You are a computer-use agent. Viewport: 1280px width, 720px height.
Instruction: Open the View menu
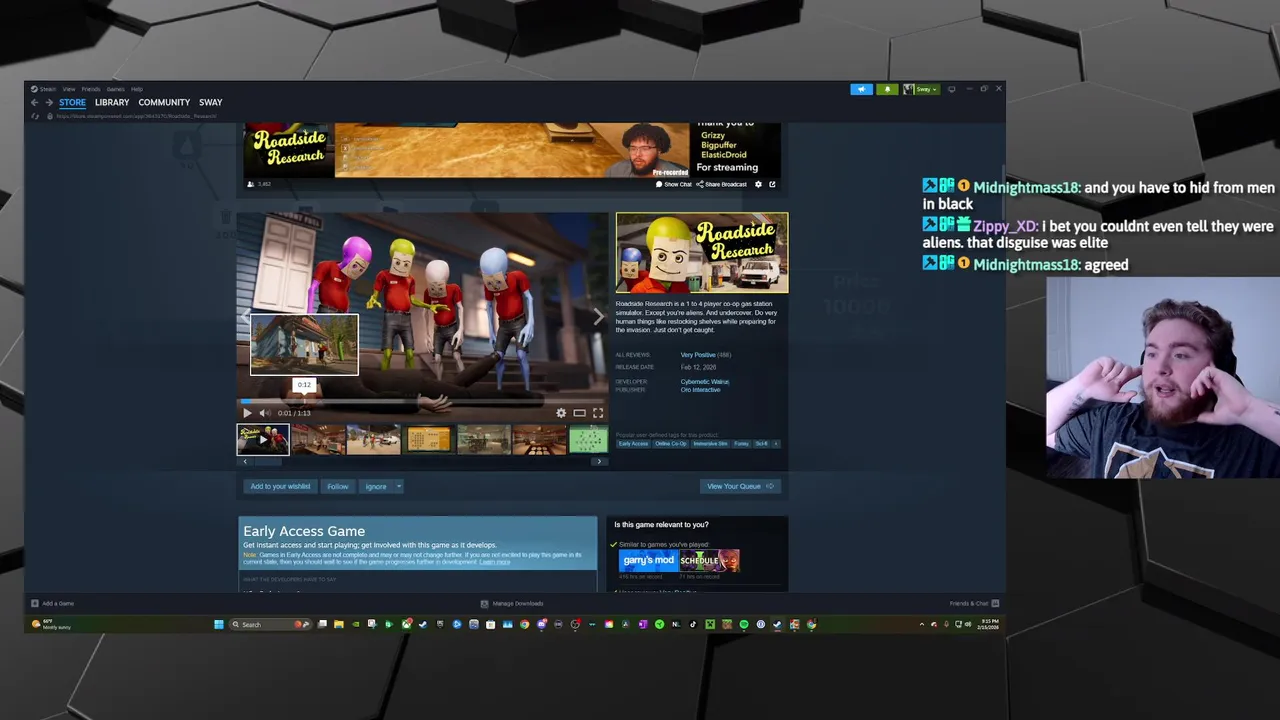(x=69, y=89)
